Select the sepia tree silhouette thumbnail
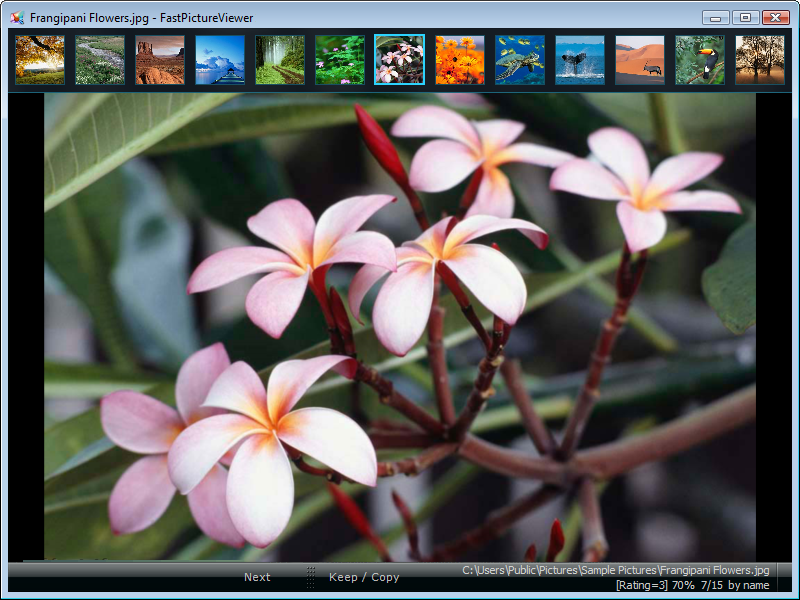The image size is (800, 600). tap(760, 60)
